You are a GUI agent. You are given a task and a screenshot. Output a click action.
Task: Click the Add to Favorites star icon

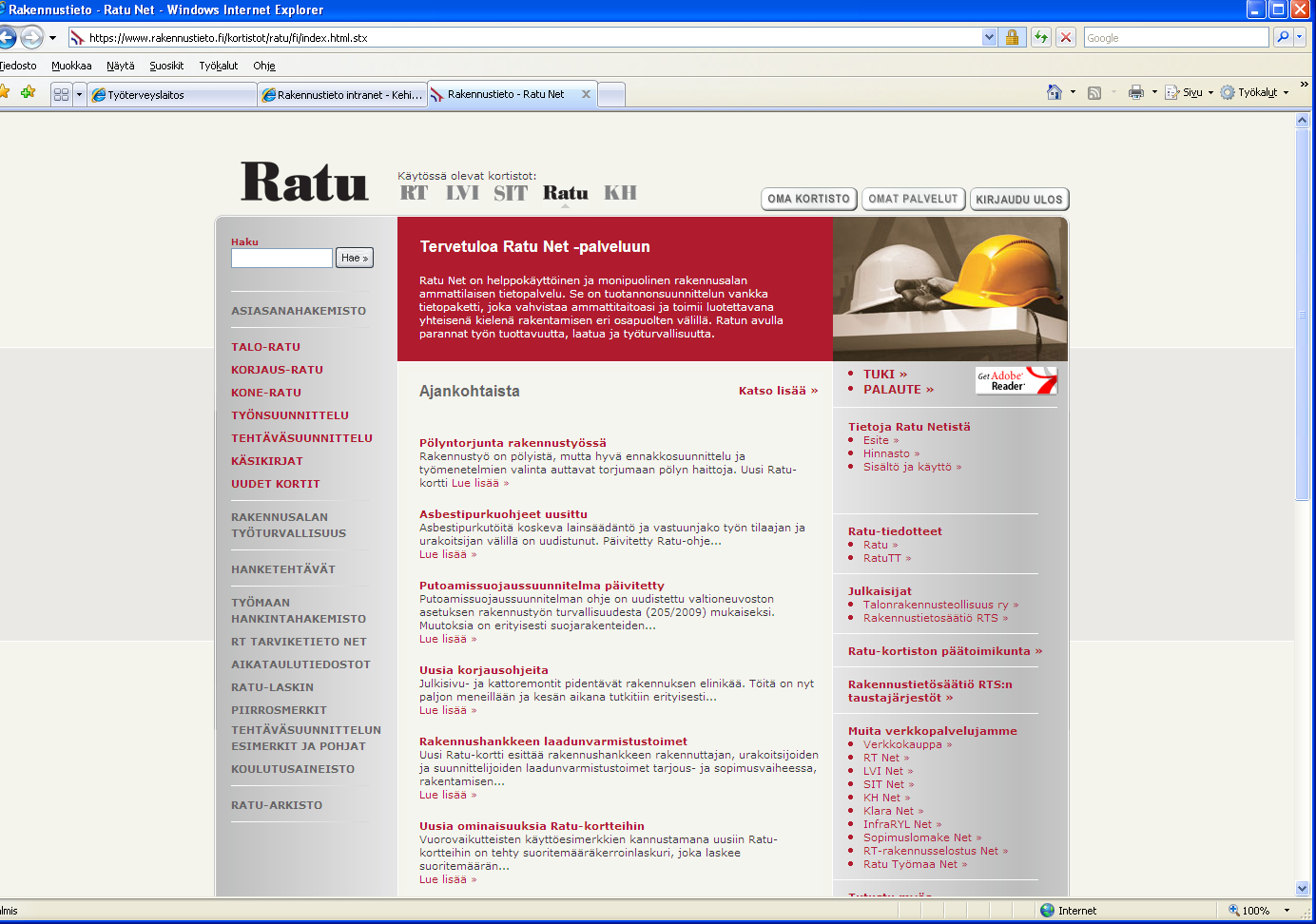(28, 92)
